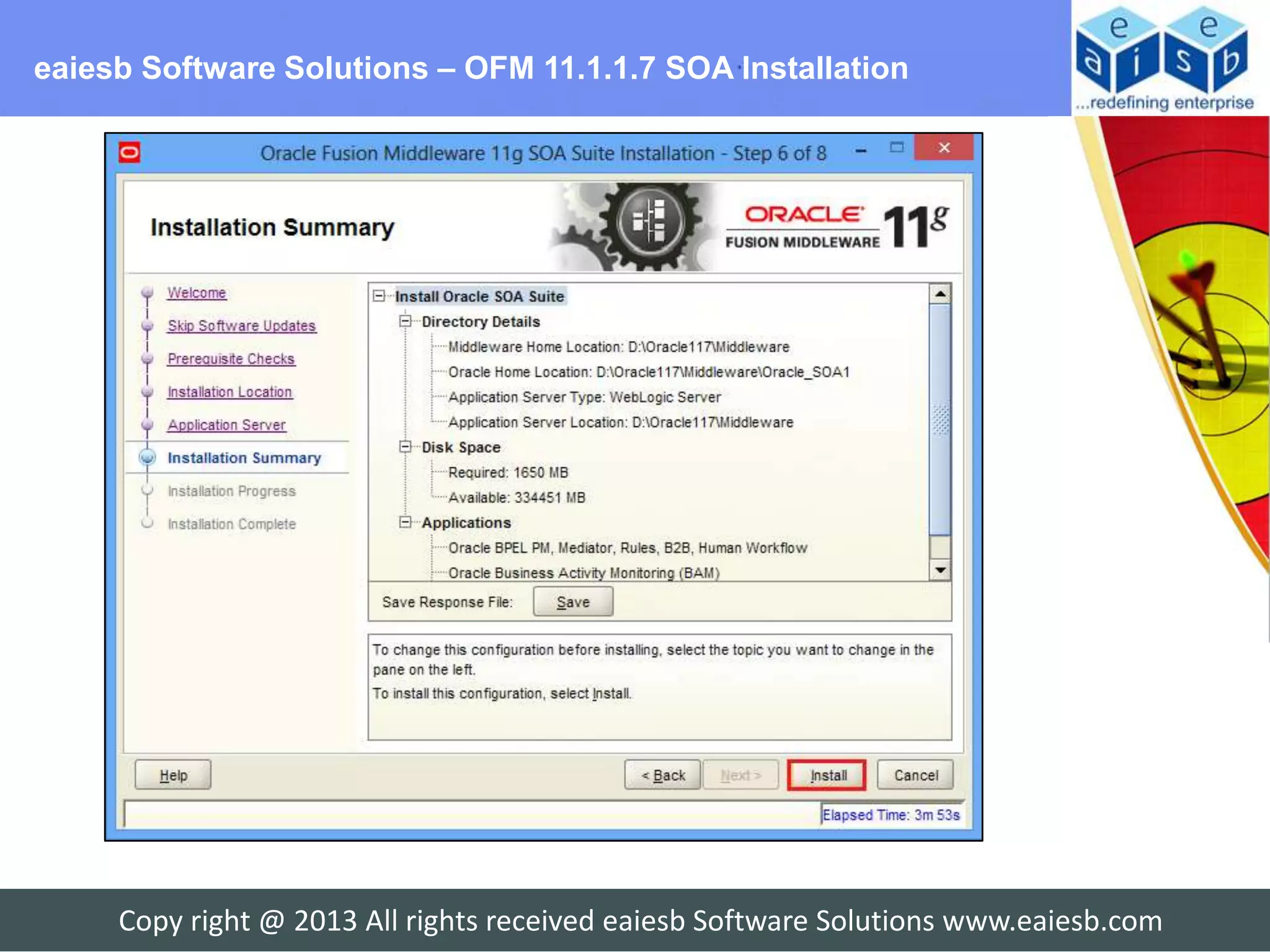Click the Save response file button
The height and width of the screenshot is (952, 1270).
click(x=573, y=602)
